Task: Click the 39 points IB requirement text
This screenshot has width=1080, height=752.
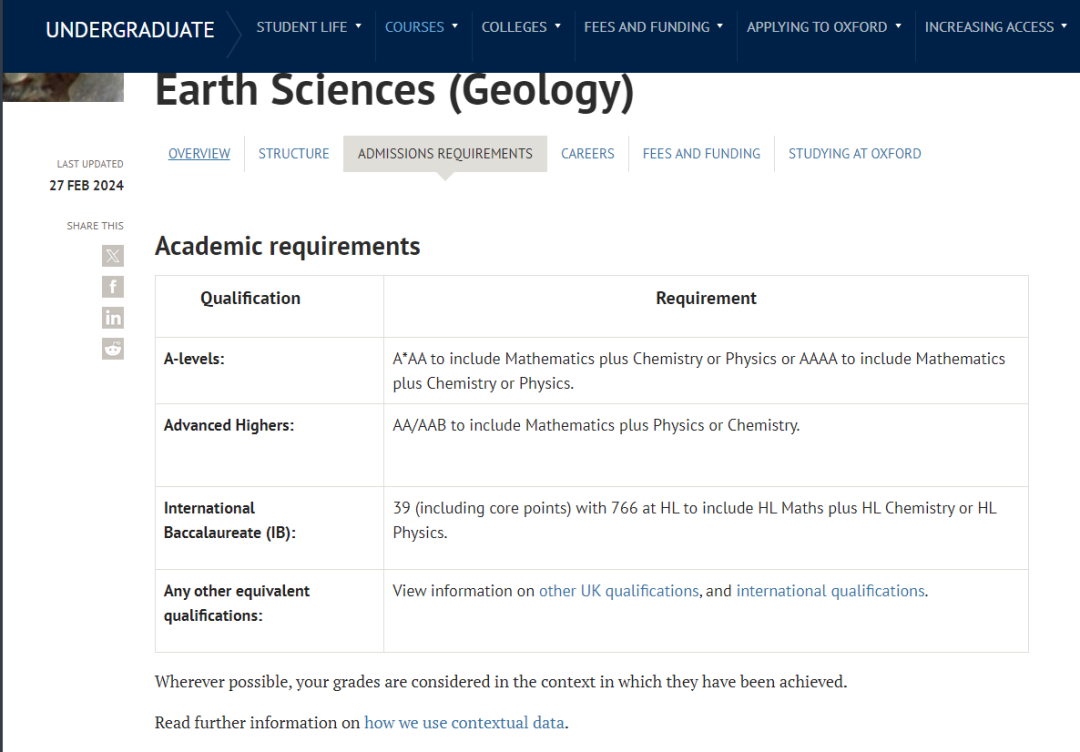Action: point(694,521)
